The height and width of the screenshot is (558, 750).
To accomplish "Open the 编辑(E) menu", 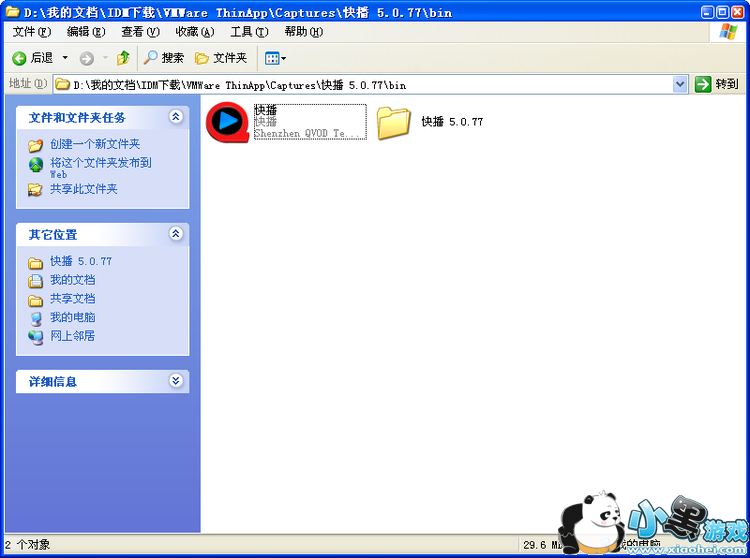I will click(x=86, y=32).
